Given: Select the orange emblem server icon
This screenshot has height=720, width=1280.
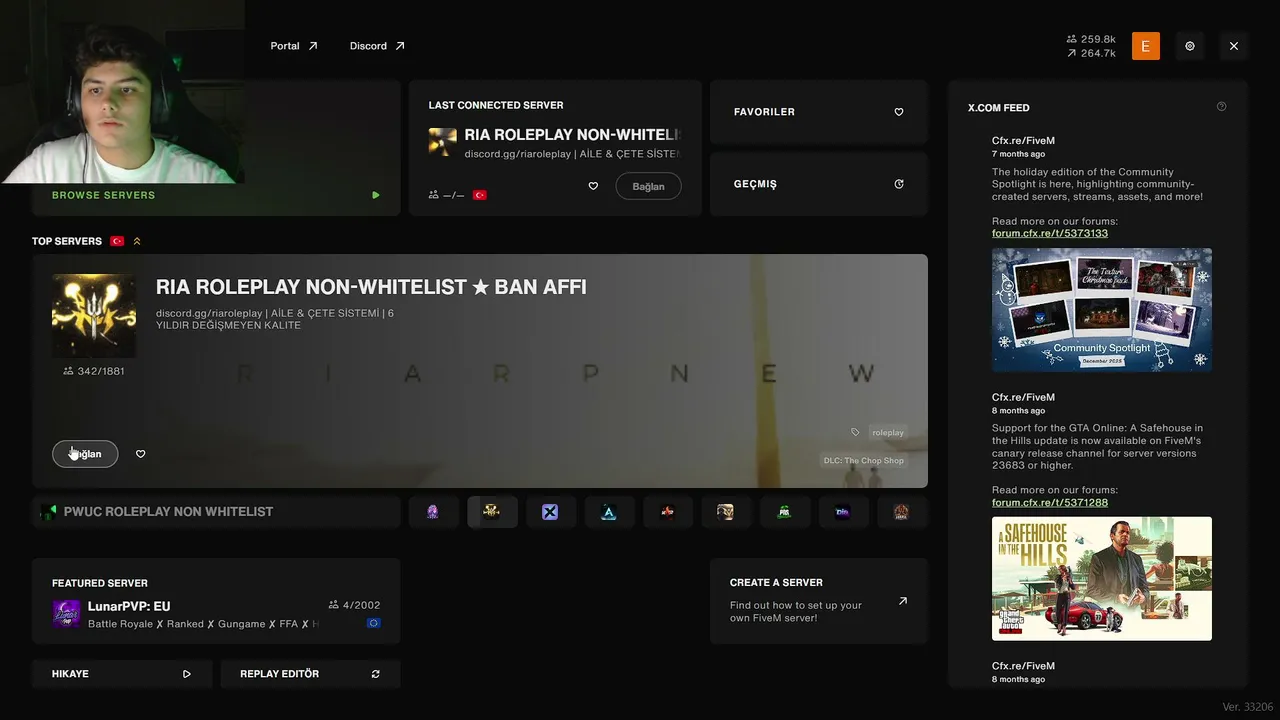Looking at the screenshot, I should (x=901, y=512).
